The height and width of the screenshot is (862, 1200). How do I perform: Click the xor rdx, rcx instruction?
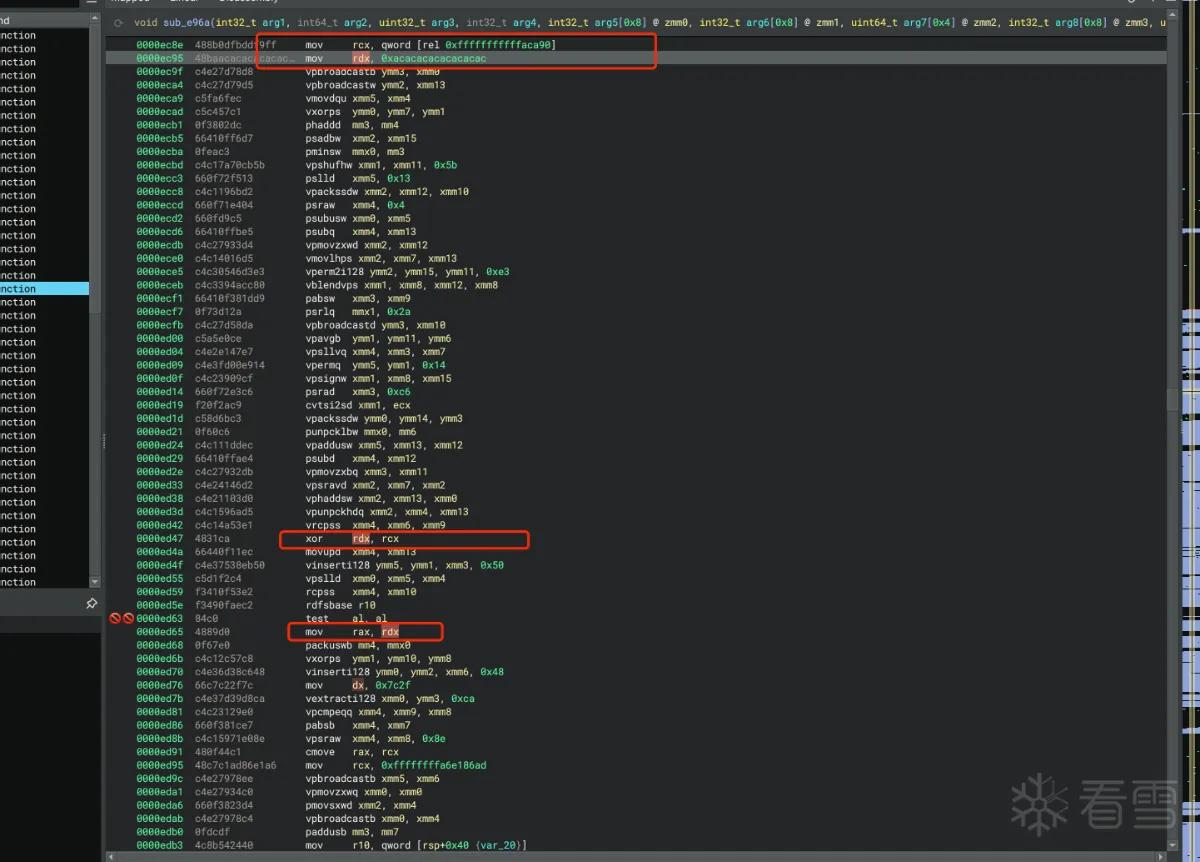(x=352, y=539)
